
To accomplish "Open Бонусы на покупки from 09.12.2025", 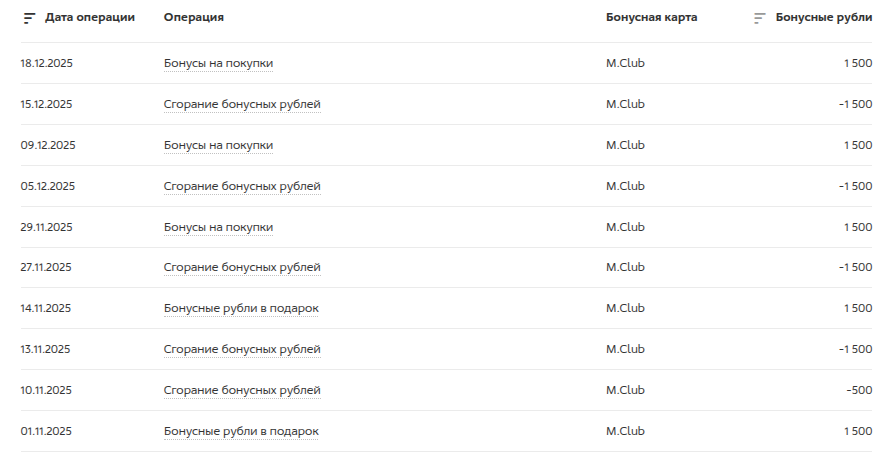I will [218, 145].
